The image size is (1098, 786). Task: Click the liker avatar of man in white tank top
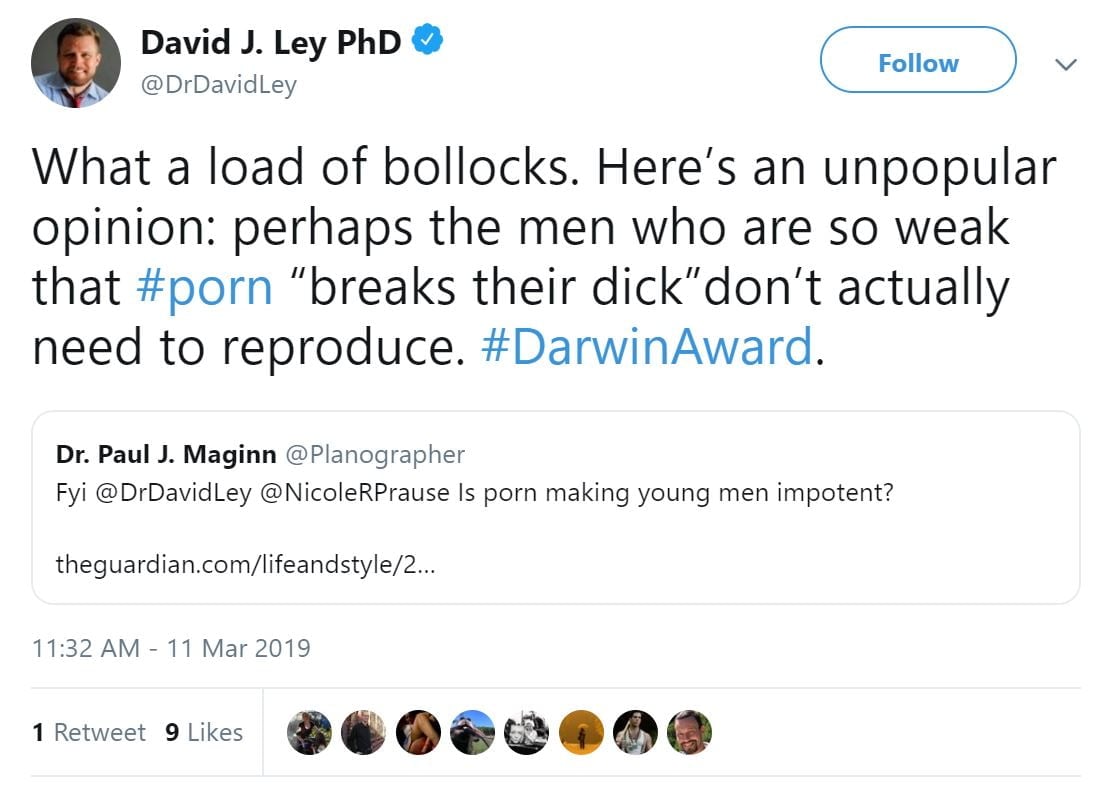(634, 732)
